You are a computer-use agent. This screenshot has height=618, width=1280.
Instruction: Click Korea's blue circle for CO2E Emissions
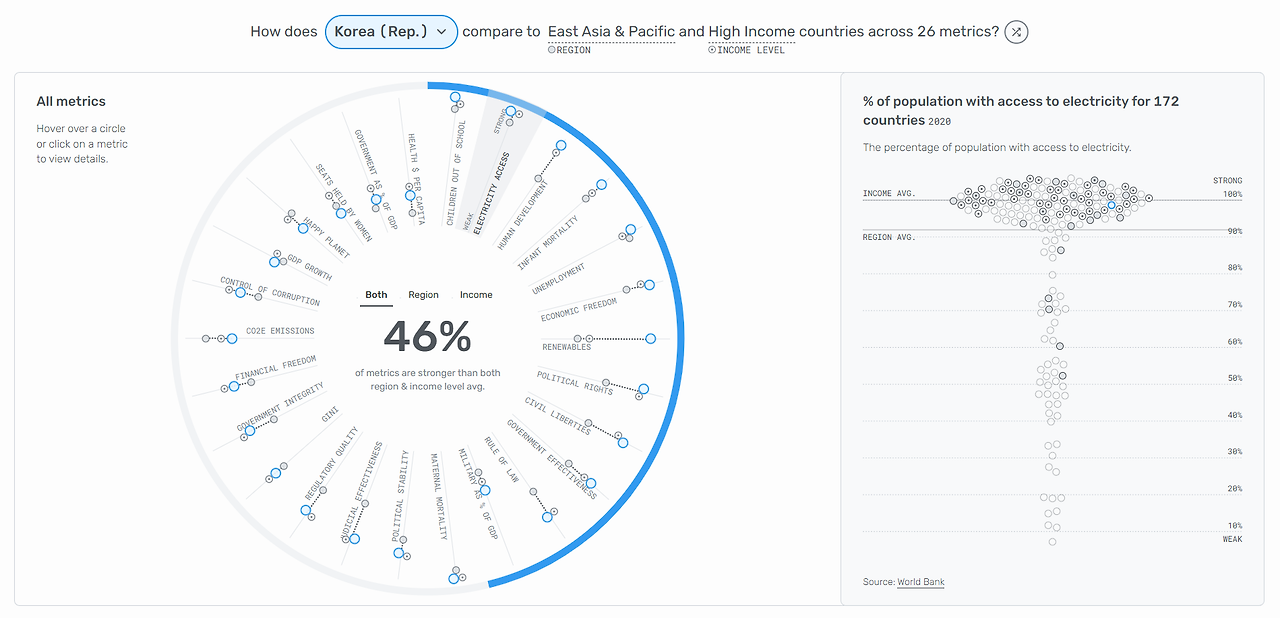click(x=232, y=339)
